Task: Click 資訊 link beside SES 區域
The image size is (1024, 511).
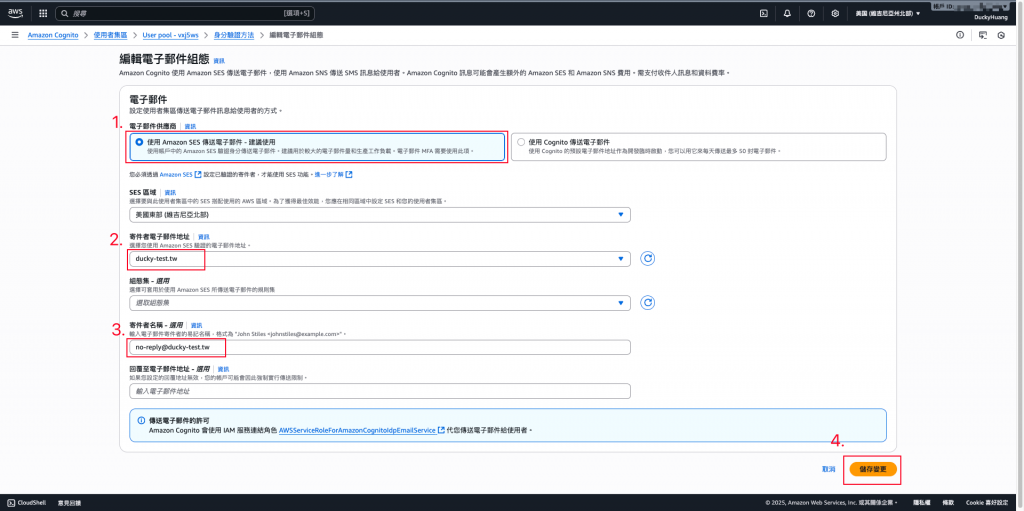Action: pyautogui.click(x=170, y=193)
